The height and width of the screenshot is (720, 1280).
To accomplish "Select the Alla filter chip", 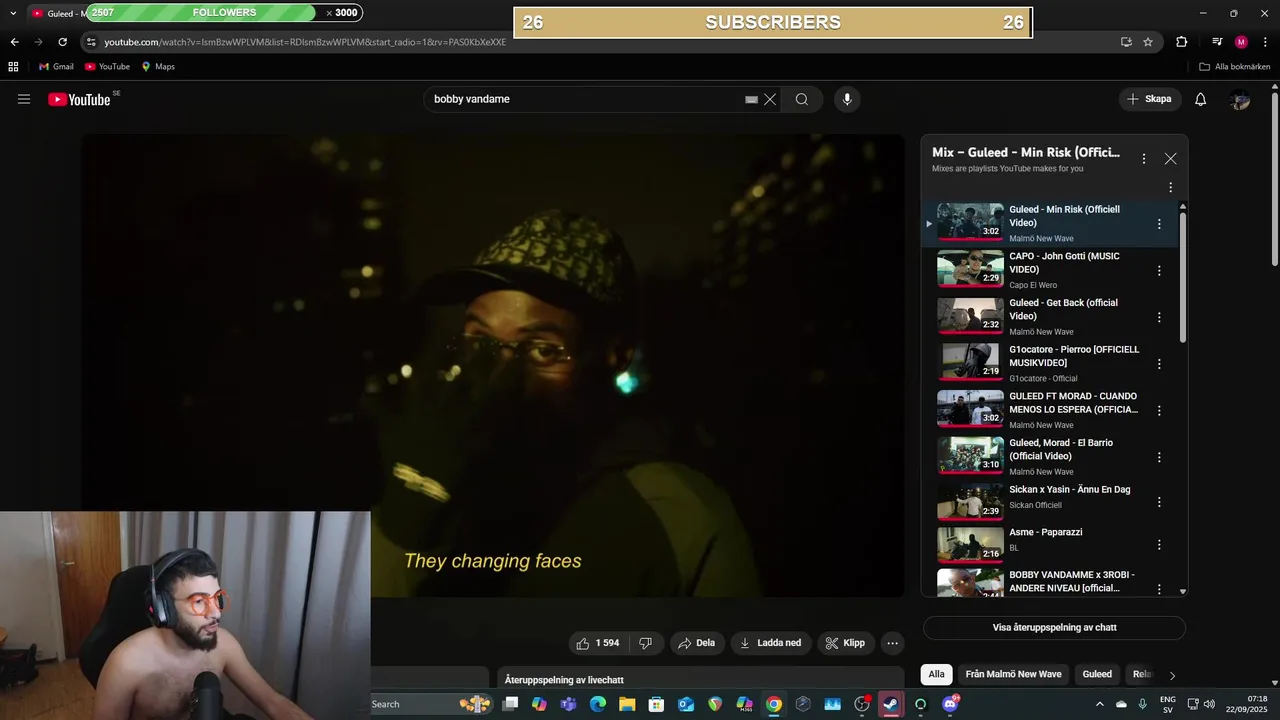I will click(936, 674).
